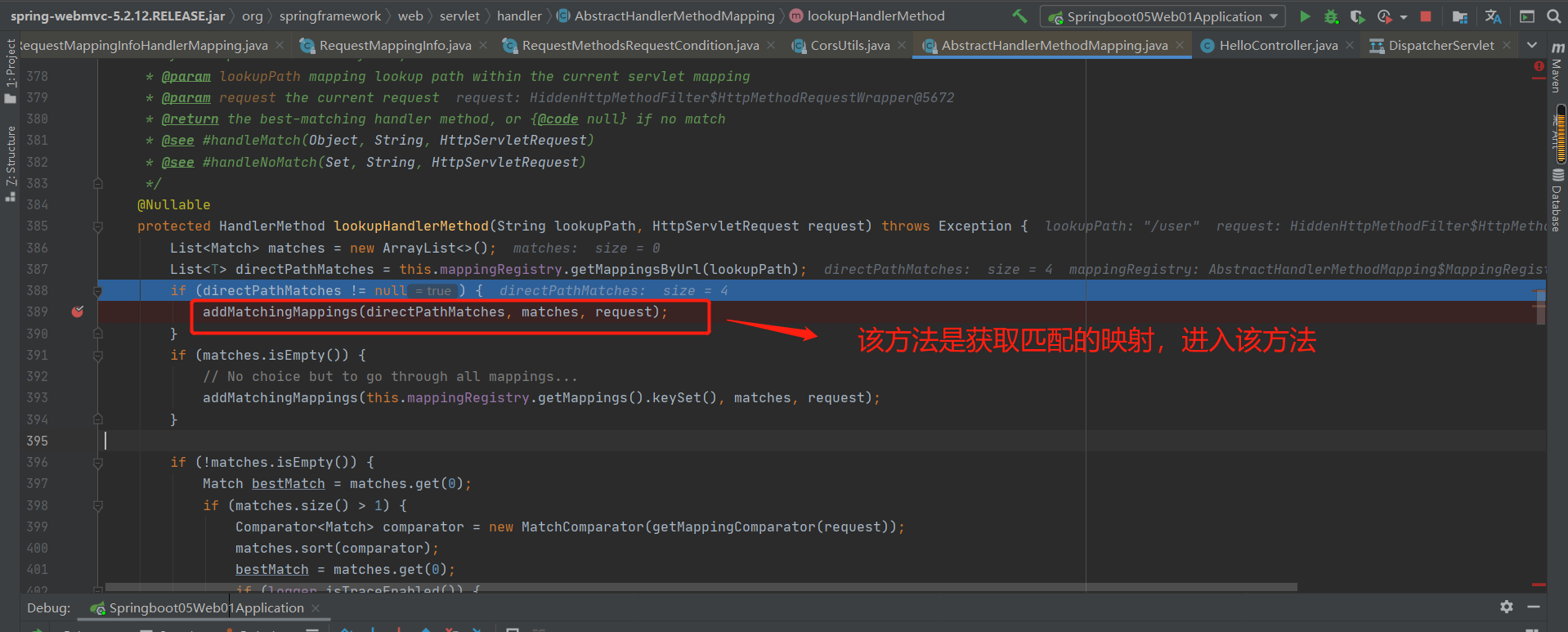This screenshot has width=1568, height=632.
Task: Open Search Everywhere via the magnifier icon
Action: pos(1554,16)
